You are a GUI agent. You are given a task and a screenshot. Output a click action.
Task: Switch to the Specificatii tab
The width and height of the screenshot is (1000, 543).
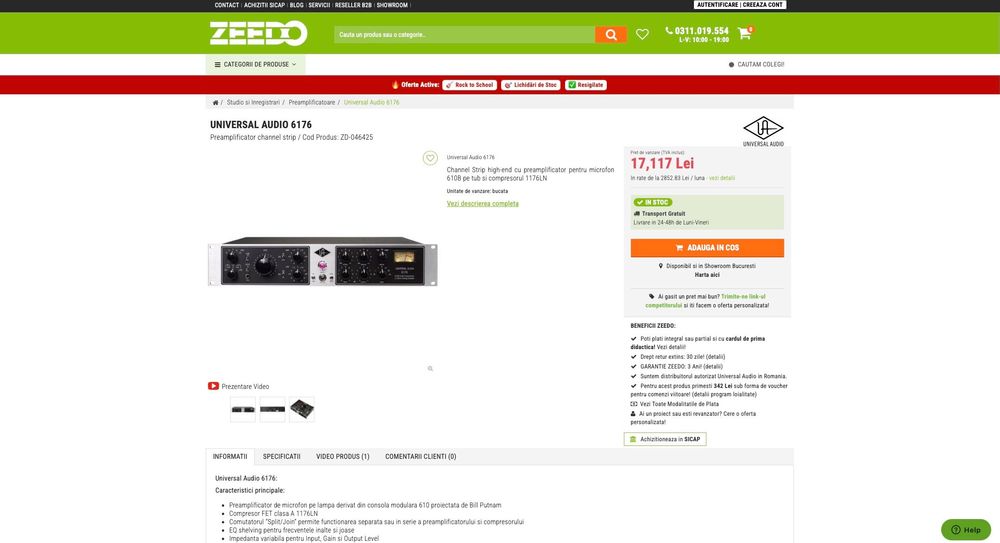coord(281,457)
